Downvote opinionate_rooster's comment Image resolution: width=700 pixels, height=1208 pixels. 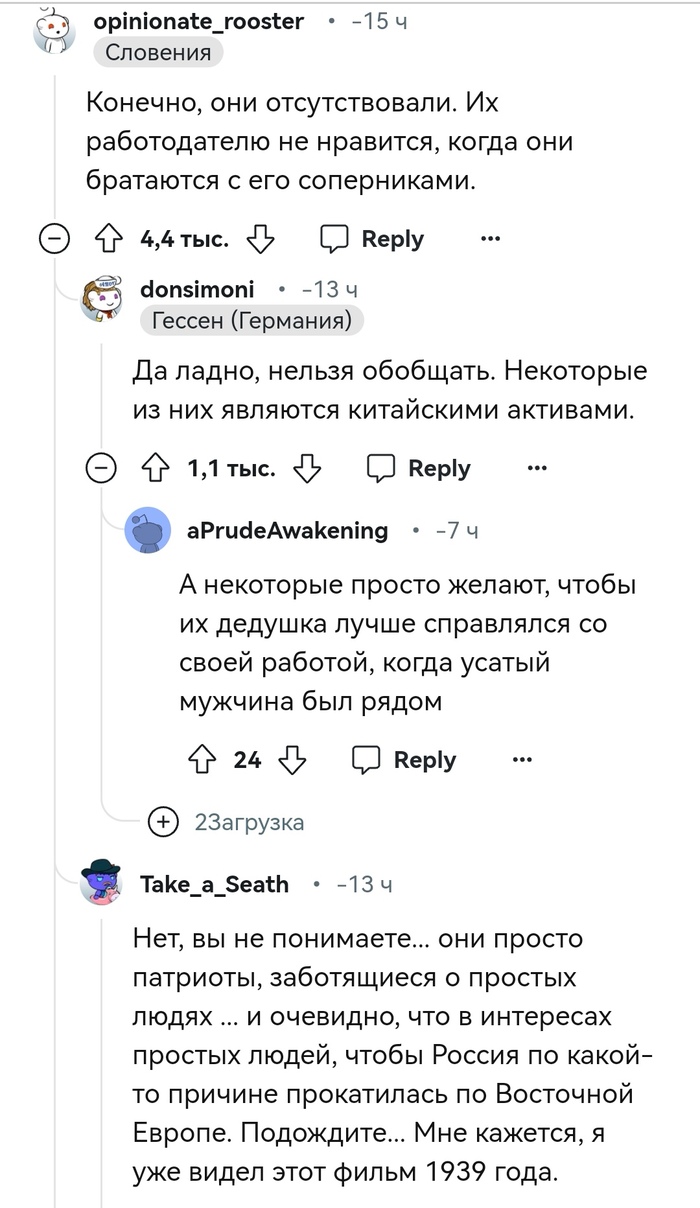[x=260, y=240]
